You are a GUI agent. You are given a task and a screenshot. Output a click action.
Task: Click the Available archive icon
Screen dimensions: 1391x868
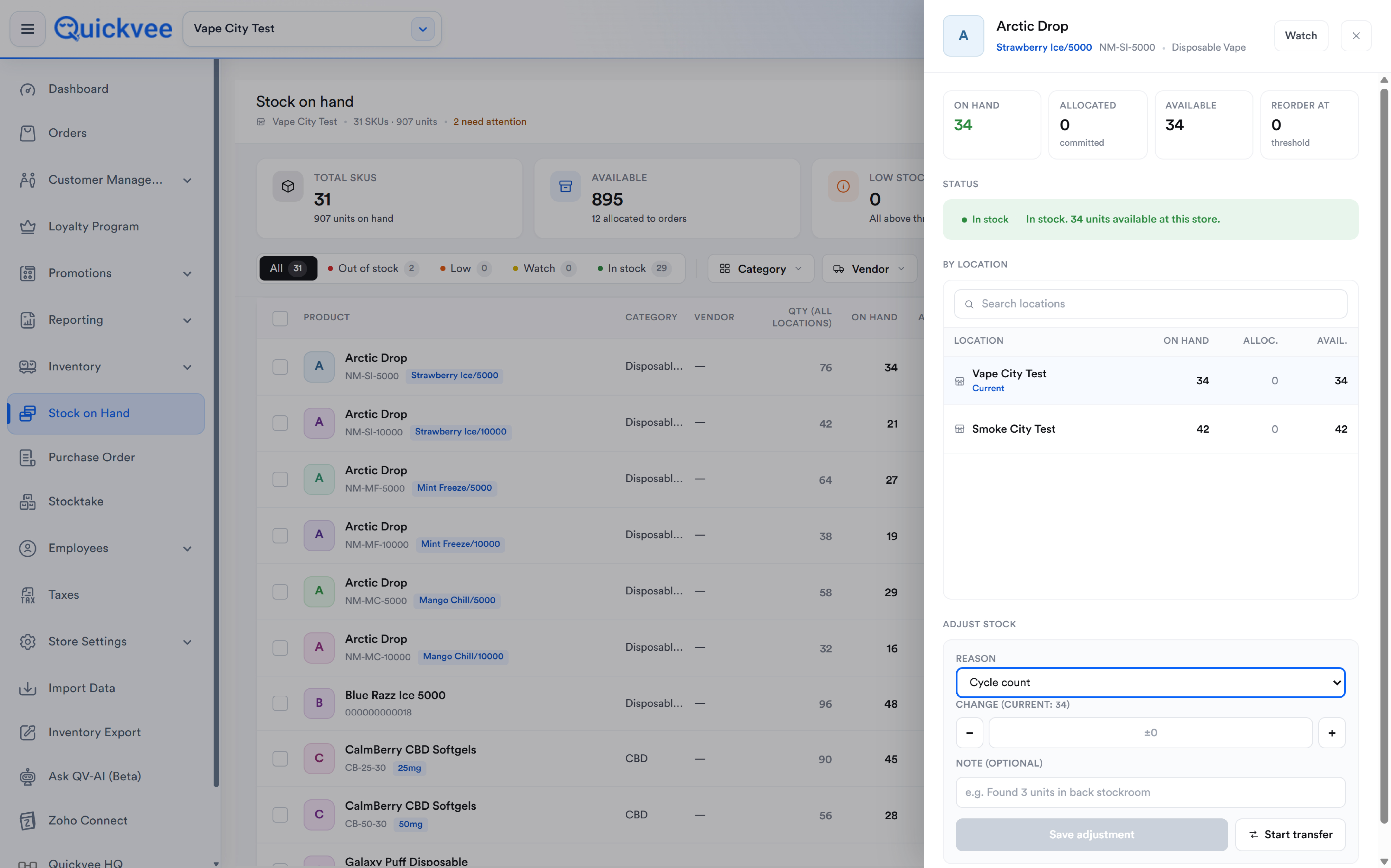click(x=566, y=186)
